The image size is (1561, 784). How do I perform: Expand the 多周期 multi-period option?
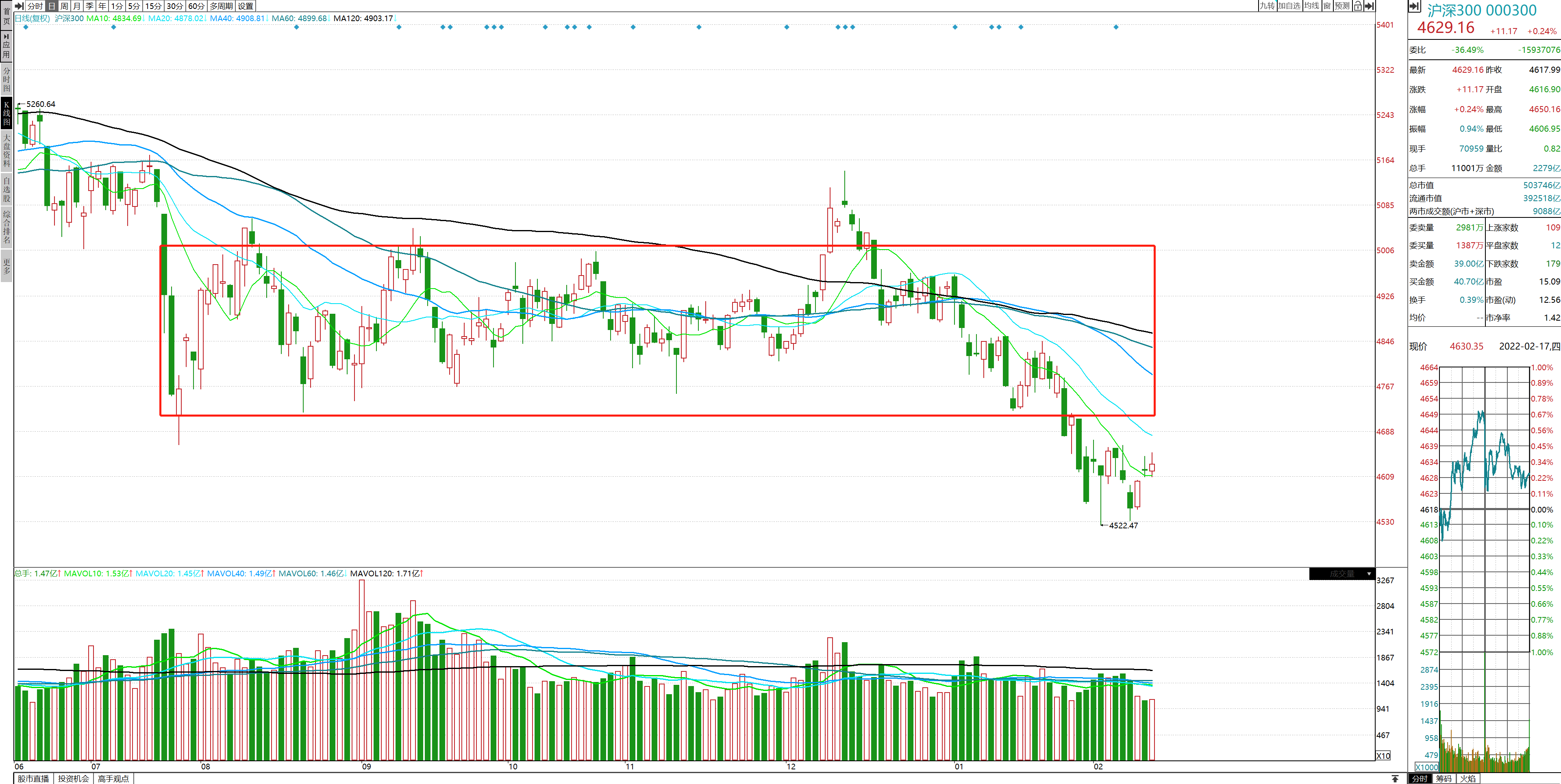221,6
